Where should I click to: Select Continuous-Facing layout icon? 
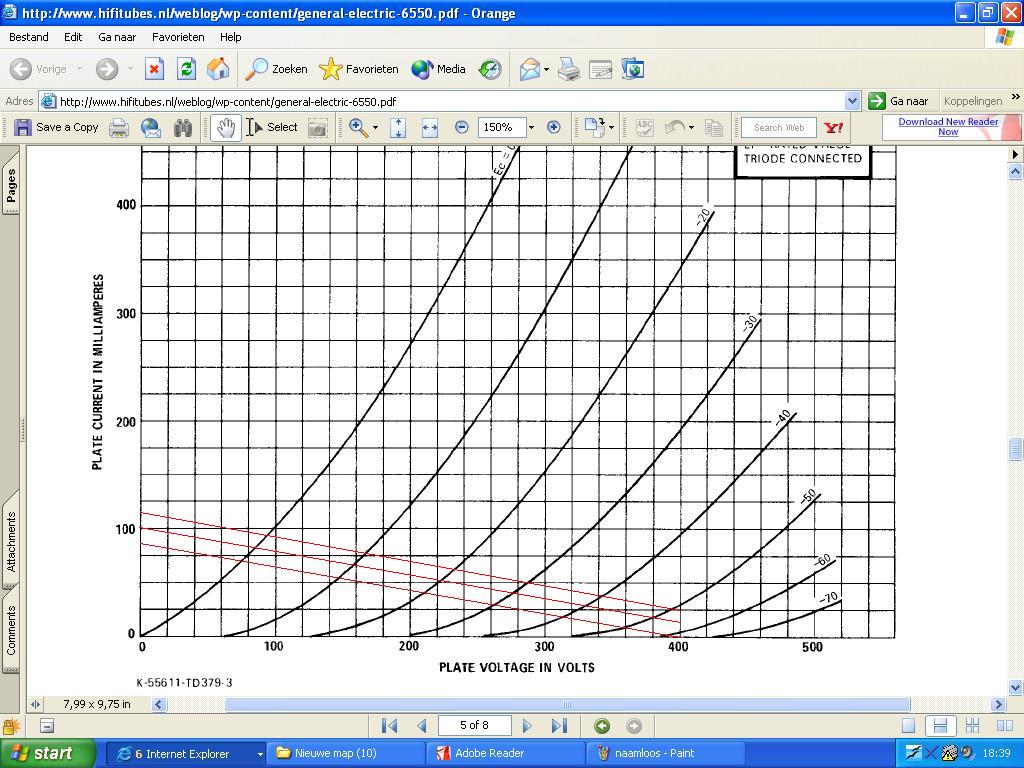[972, 726]
